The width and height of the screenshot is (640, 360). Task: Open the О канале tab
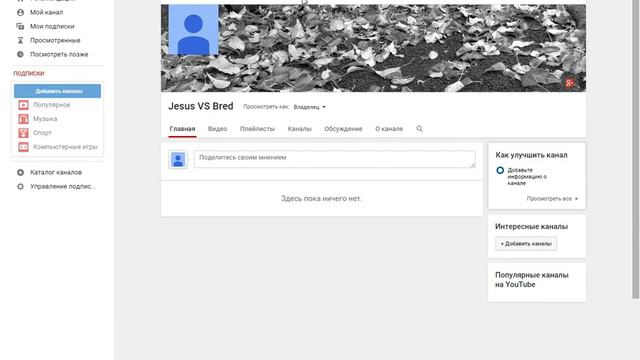pyautogui.click(x=389, y=129)
